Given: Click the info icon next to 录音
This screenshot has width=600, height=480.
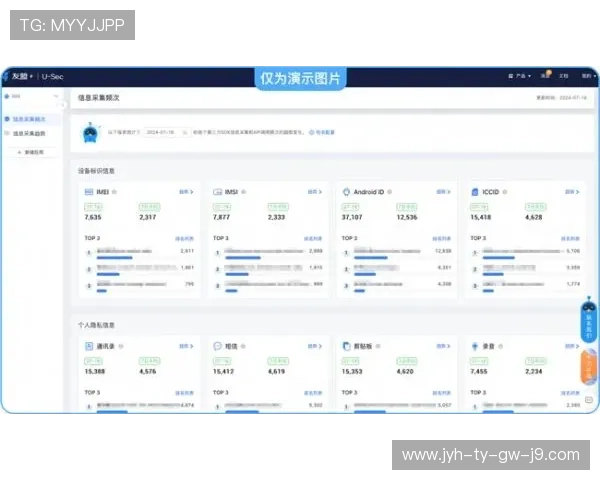Looking at the screenshot, I should click(x=501, y=346).
